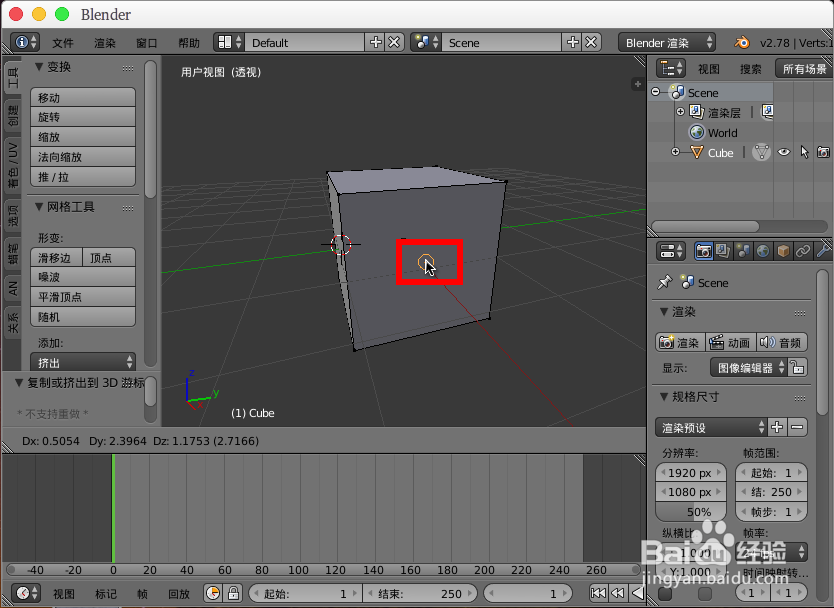Add a new screen layout next to Default
This screenshot has height=608, width=834.
376,42
